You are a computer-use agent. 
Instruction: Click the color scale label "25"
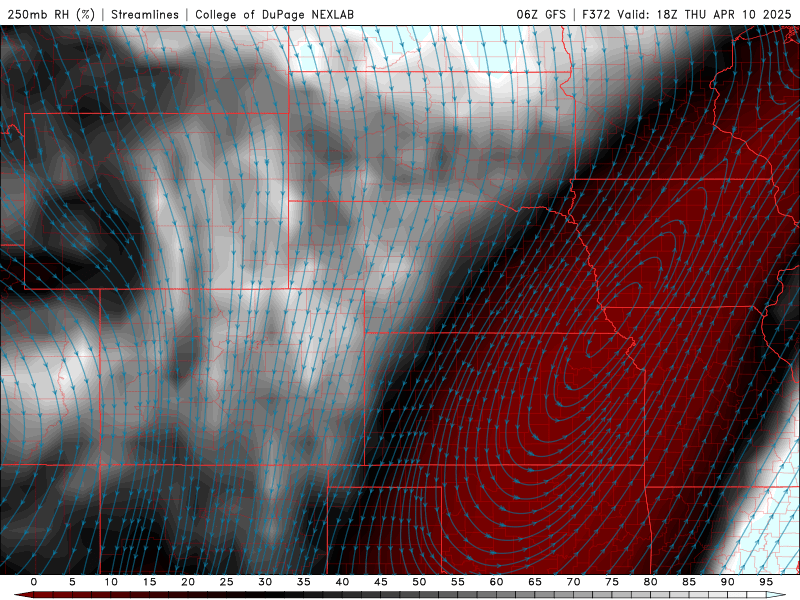click(x=227, y=582)
